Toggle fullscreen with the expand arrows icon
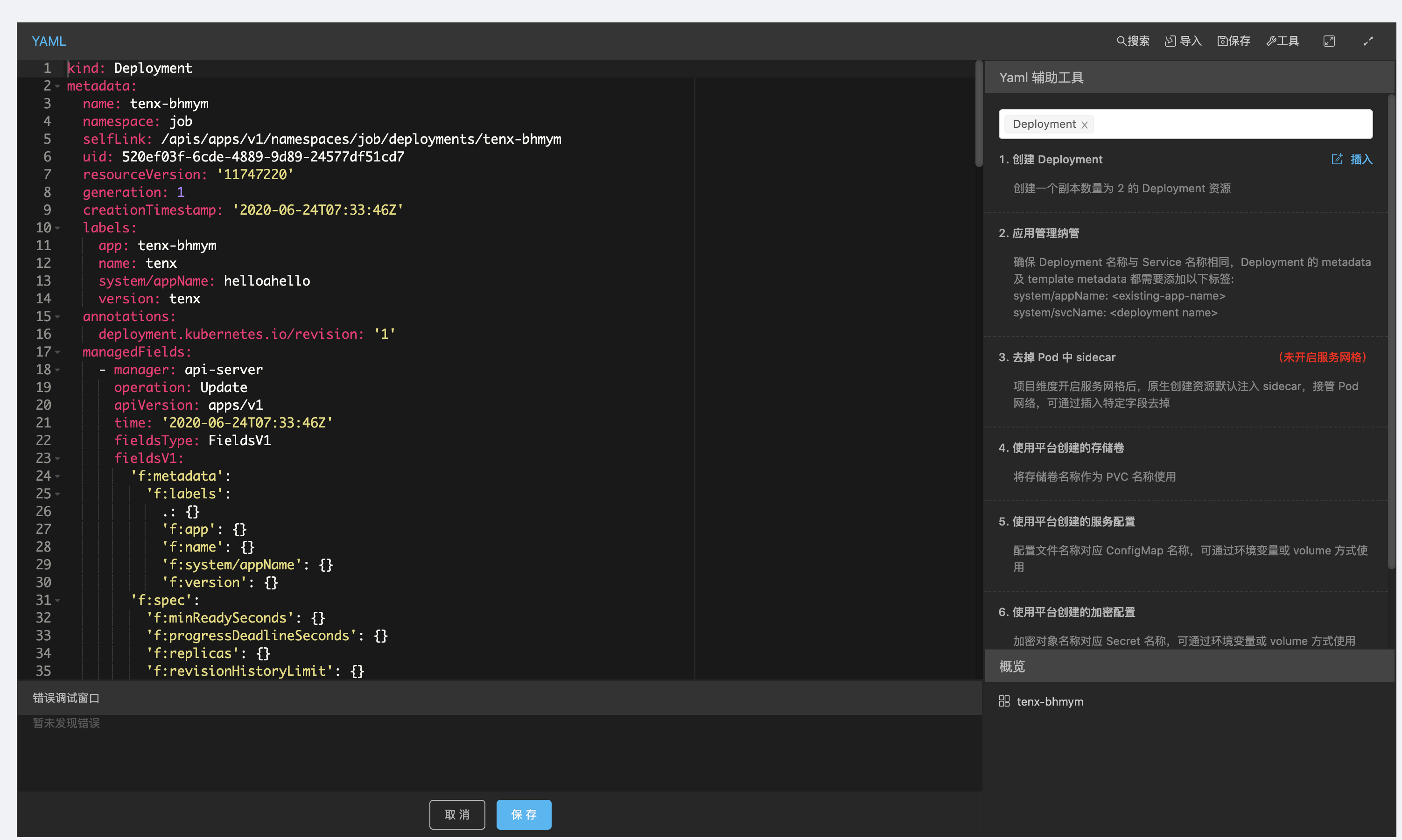1402x840 pixels. pyautogui.click(x=1368, y=41)
